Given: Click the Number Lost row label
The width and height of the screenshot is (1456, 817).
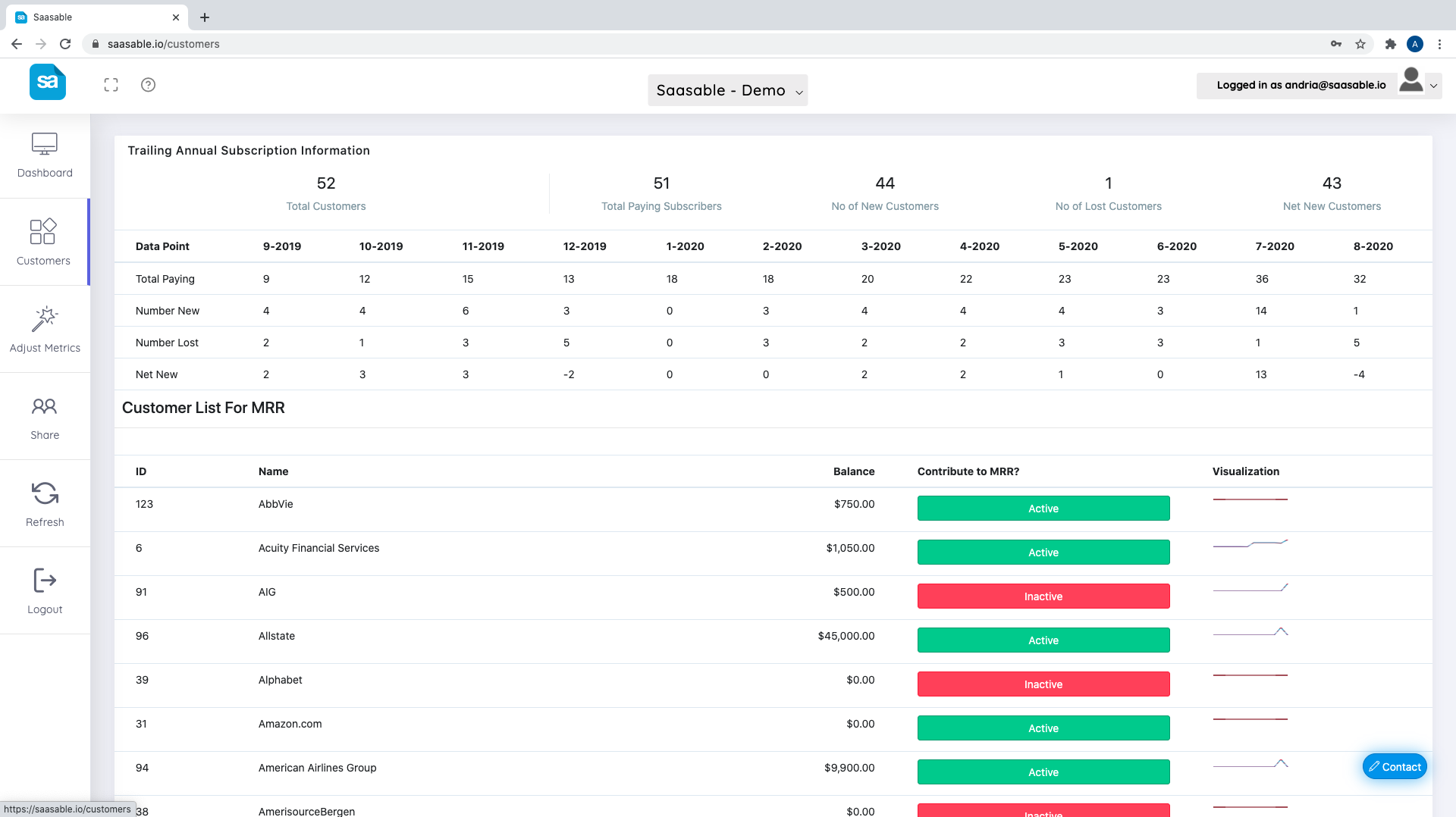Looking at the screenshot, I should point(167,343).
